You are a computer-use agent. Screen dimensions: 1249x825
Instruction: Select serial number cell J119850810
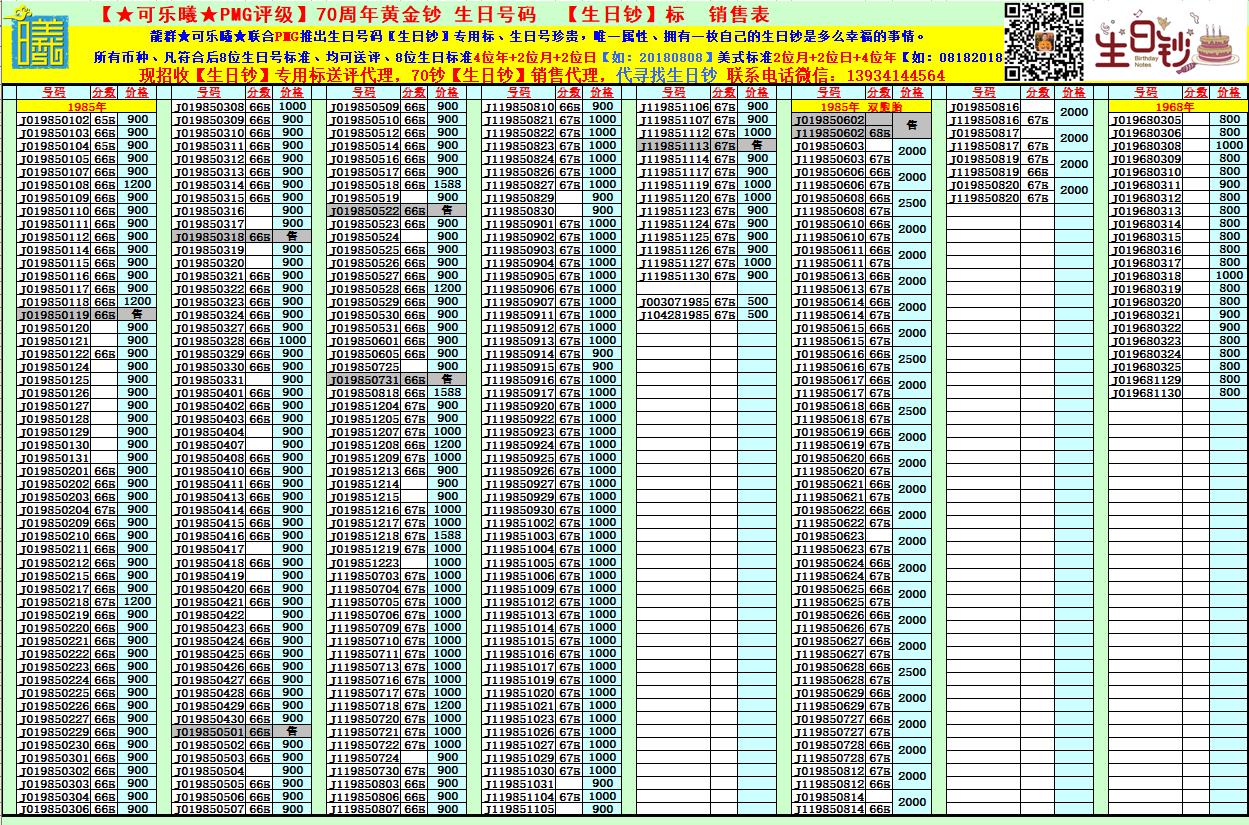tap(520, 107)
